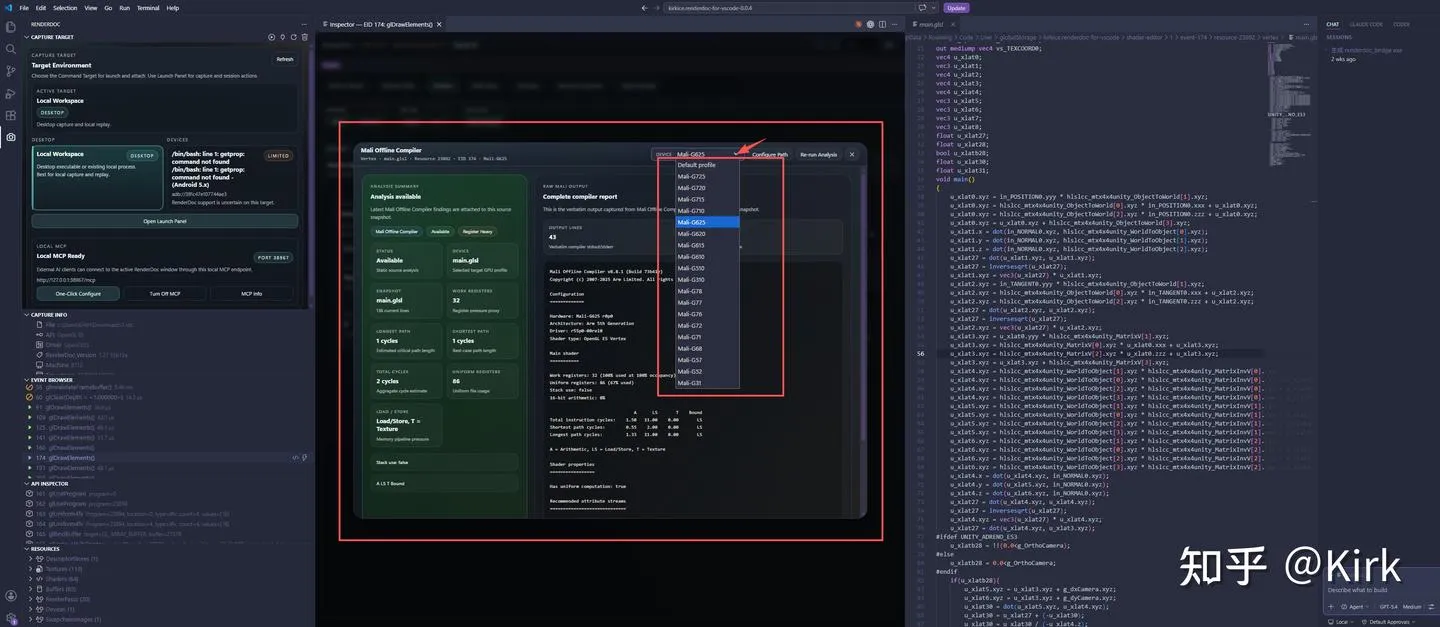1440x627 pixels.
Task: Click the Turn Off MCP button
Action: click(x=165, y=294)
